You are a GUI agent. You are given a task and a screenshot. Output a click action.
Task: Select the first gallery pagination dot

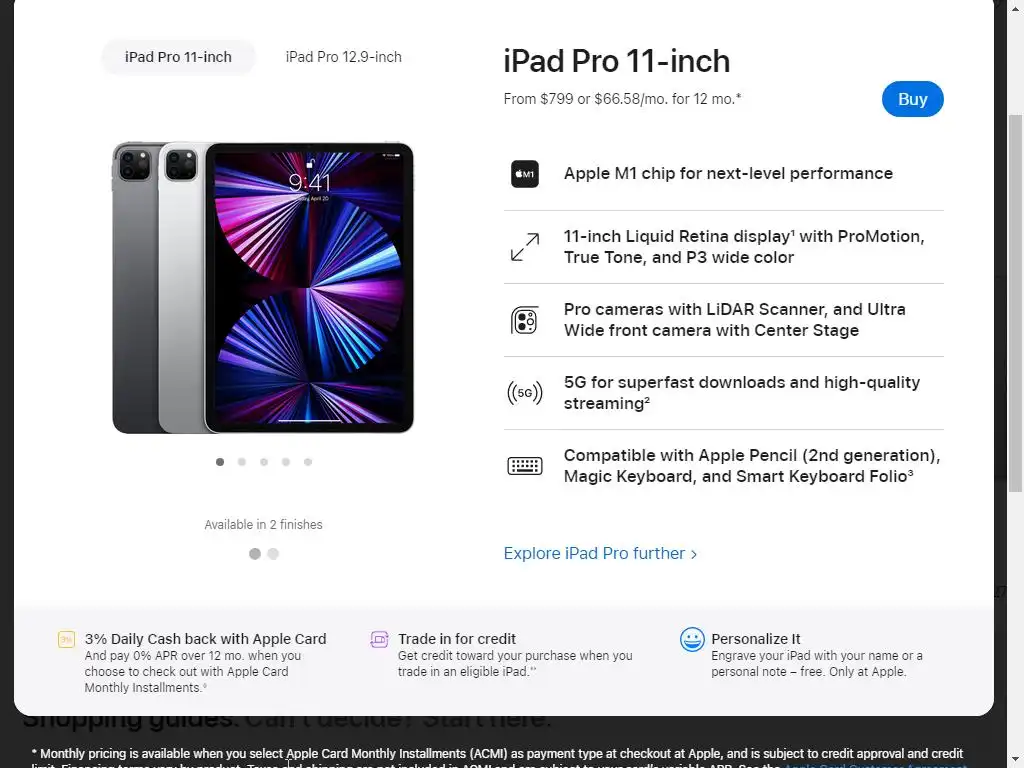click(220, 462)
